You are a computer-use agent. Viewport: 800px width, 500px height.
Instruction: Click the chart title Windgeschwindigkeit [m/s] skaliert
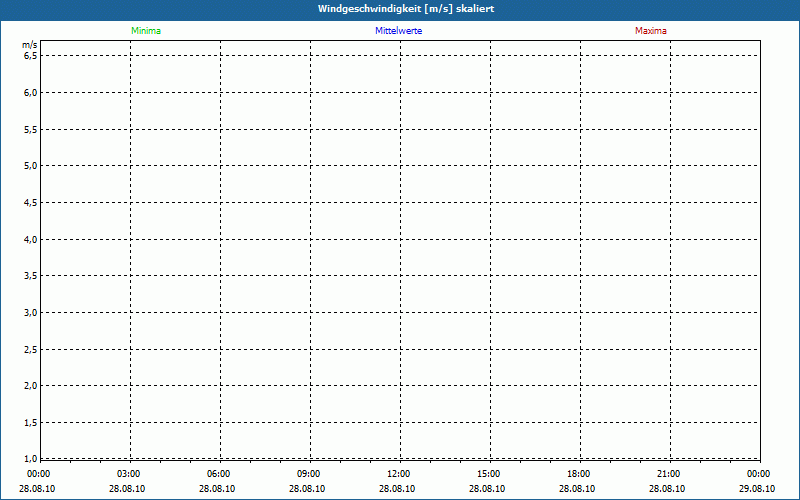[406, 9]
